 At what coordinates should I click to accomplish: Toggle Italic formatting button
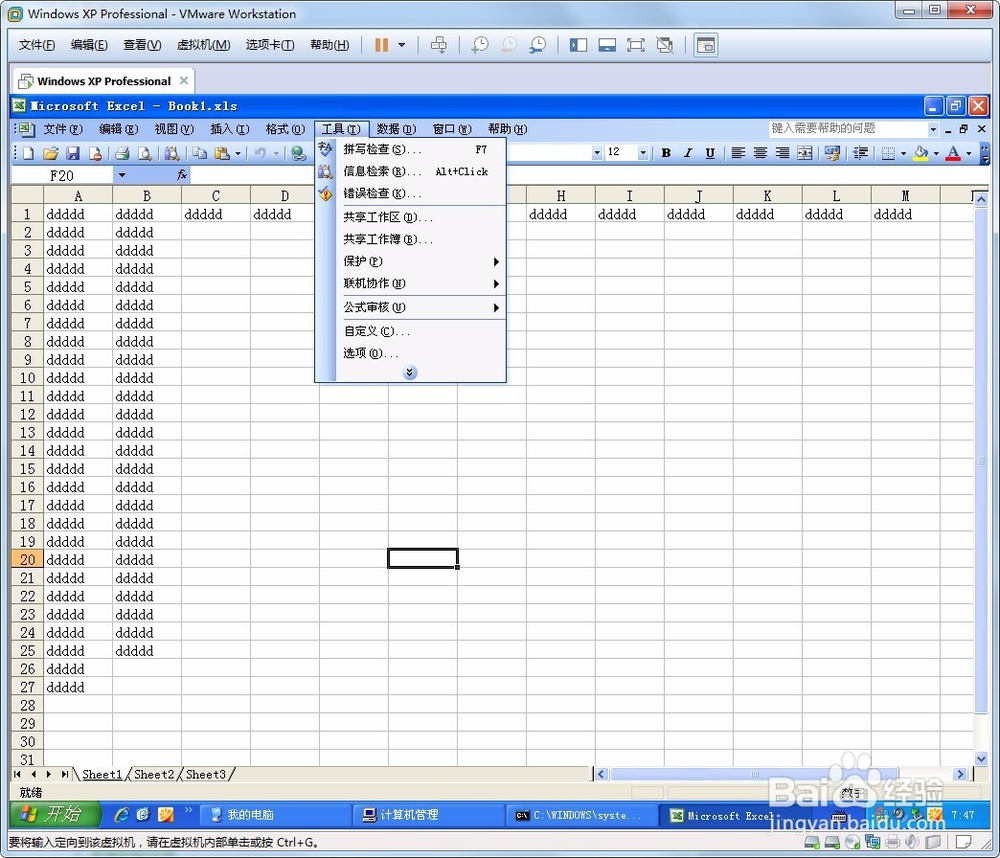click(x=688, y=153)
